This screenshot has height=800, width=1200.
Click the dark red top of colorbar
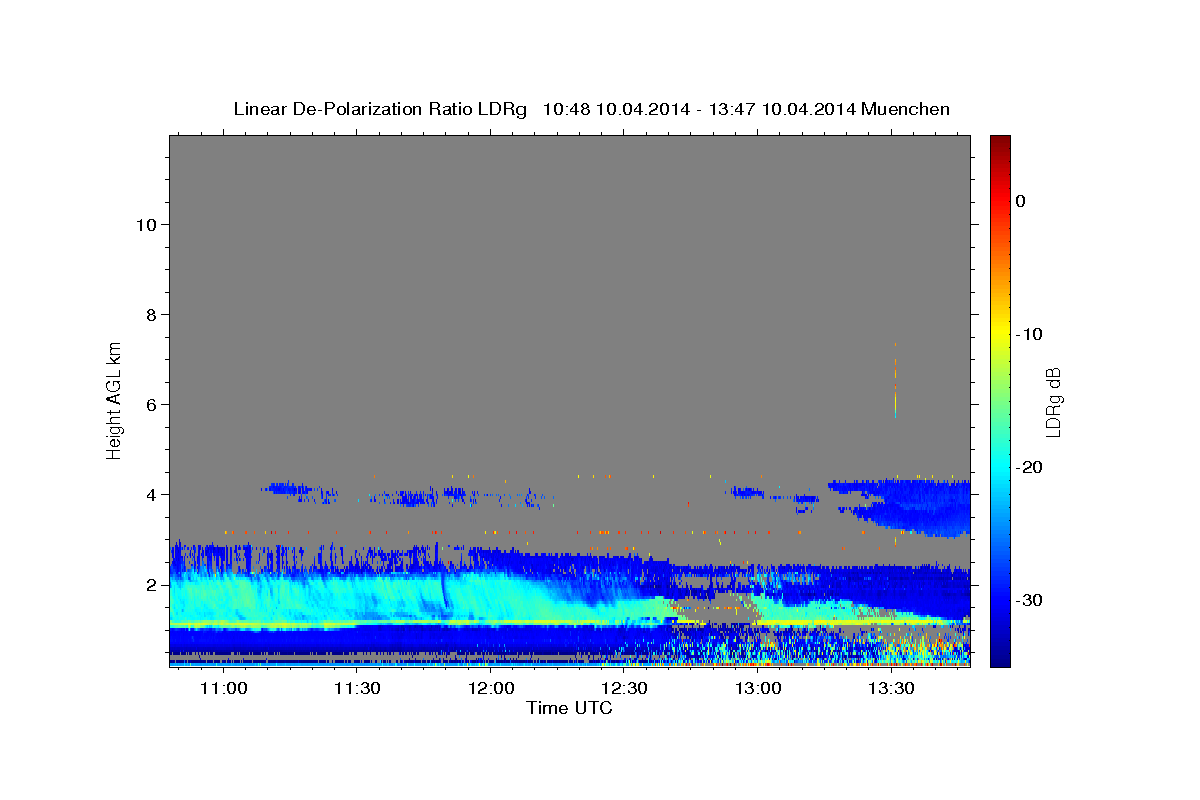tap(1000, 143)
